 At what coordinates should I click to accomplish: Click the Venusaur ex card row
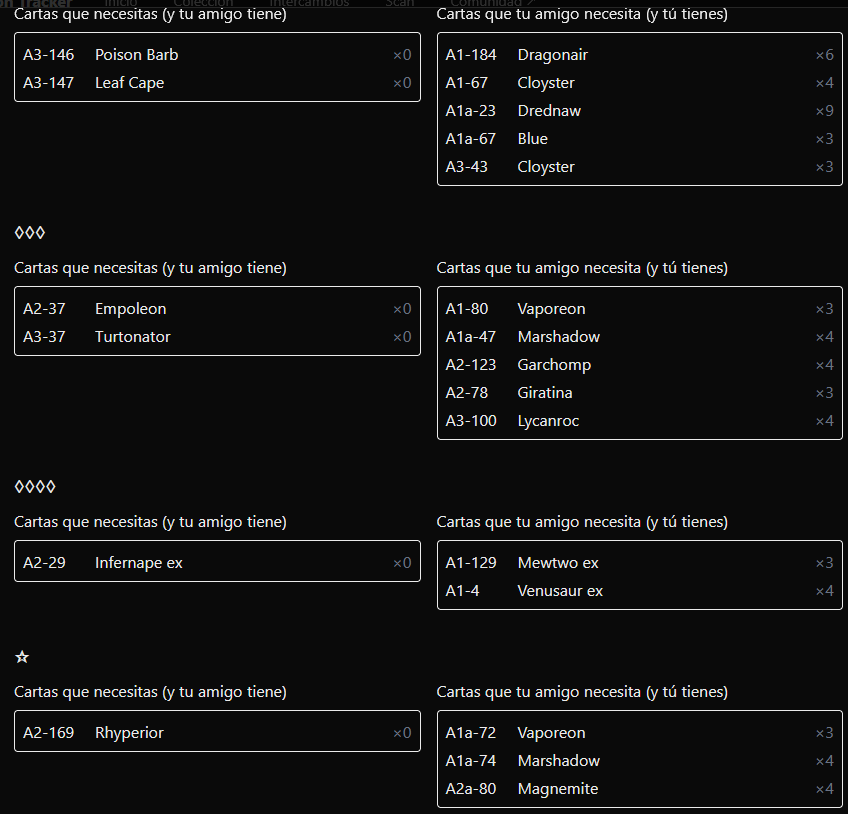pyautogui.click(x=639, y=591)
